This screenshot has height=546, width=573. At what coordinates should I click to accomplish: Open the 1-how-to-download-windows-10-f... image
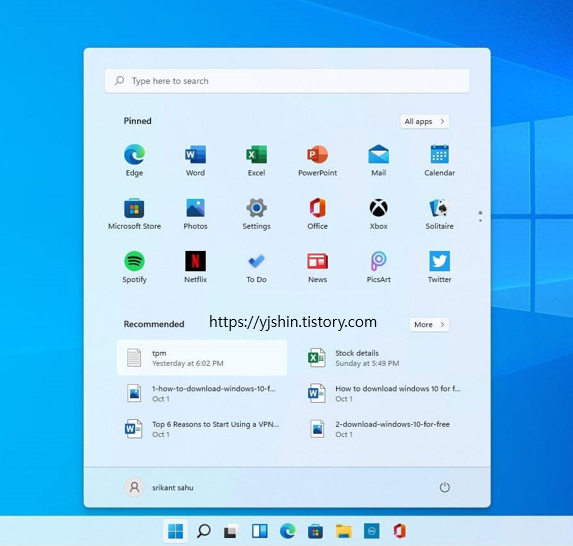click(x=202, y=393)
